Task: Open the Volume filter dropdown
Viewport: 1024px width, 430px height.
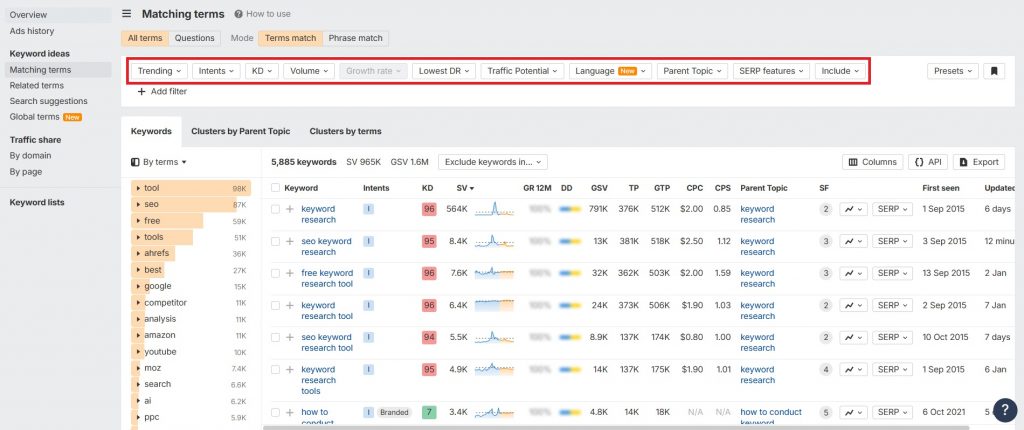Action: (309, 71)
